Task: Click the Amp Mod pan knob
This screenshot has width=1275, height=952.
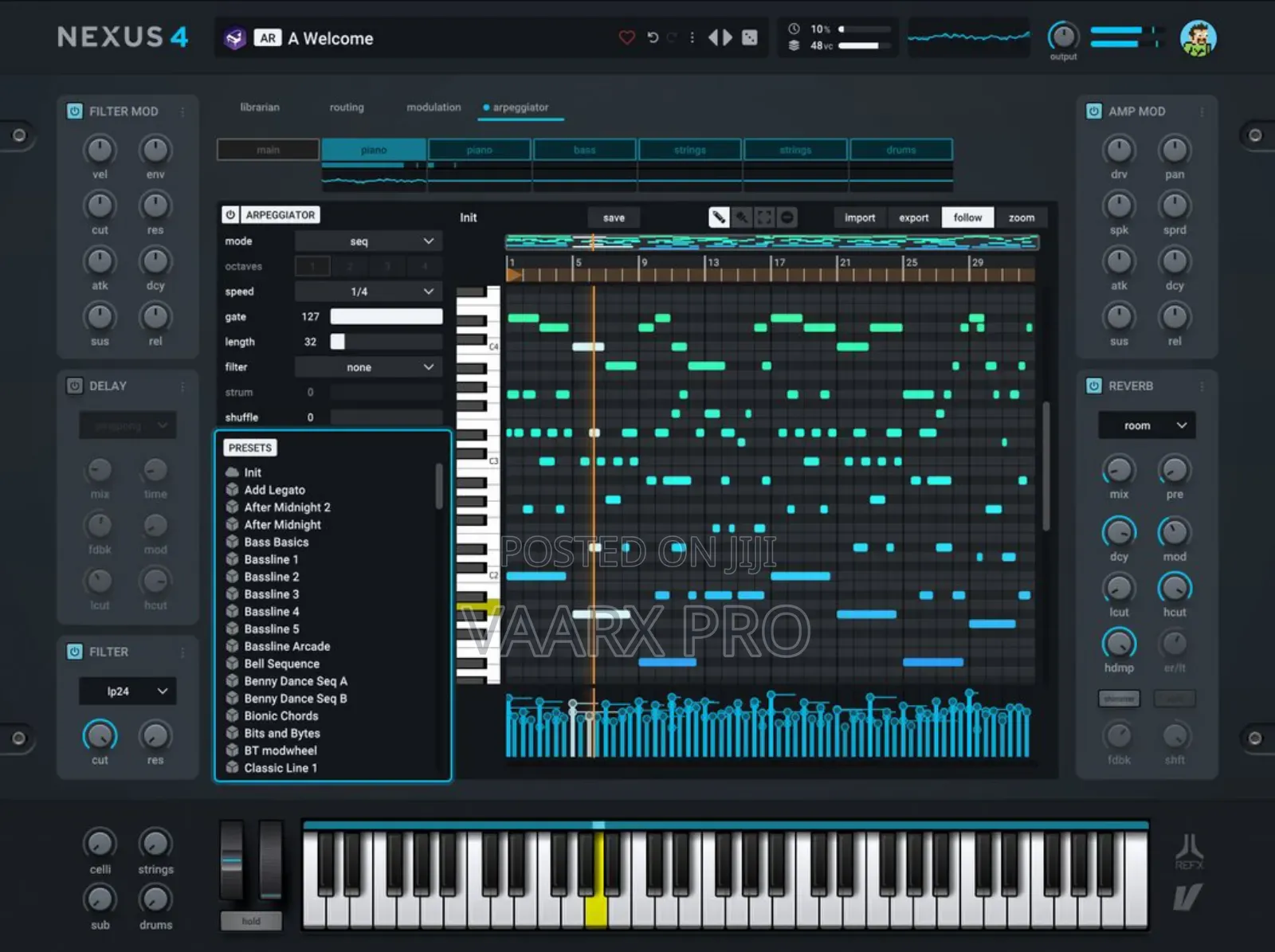Action: pyautogui.click(x=1175, y=150)
